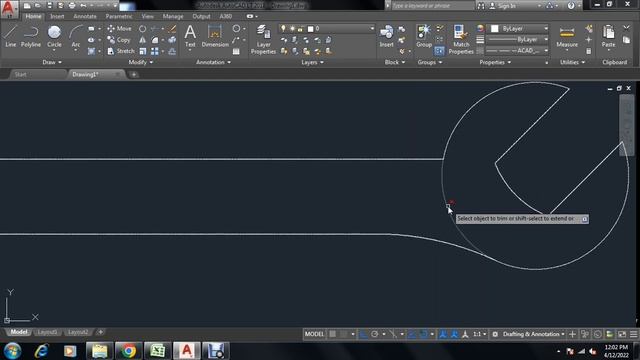Click Match Properties tool

(x=461, y=39)
